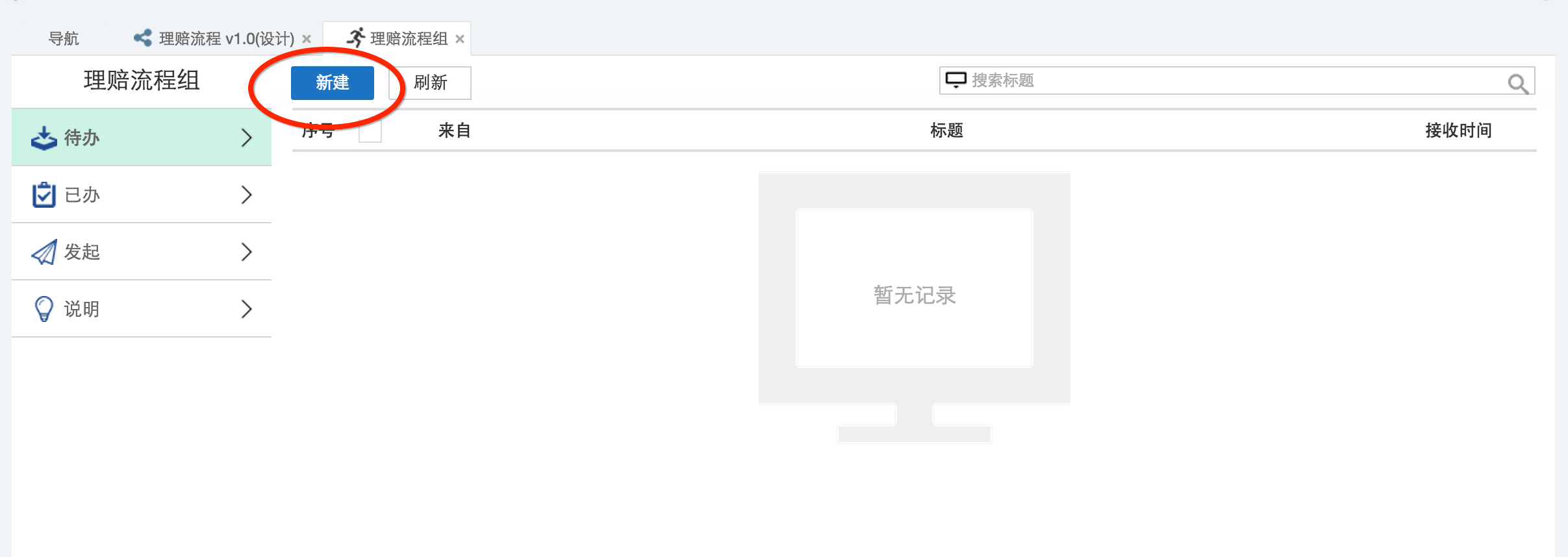Expand the 说明 chevron arrow
This screenshot has height=557, width=1568.
click(x=246, y=309)
